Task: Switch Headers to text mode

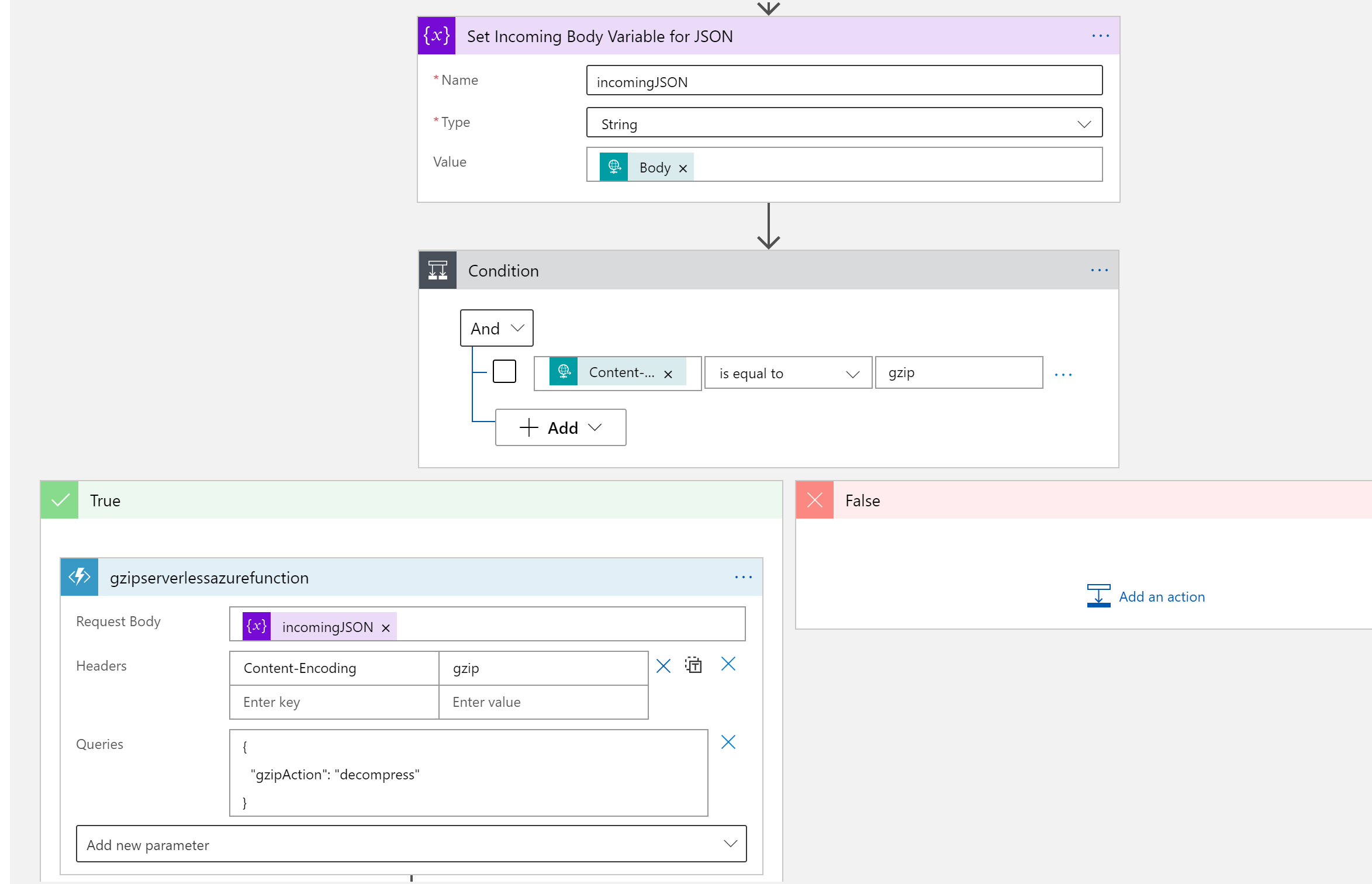Action: (694, 665)
